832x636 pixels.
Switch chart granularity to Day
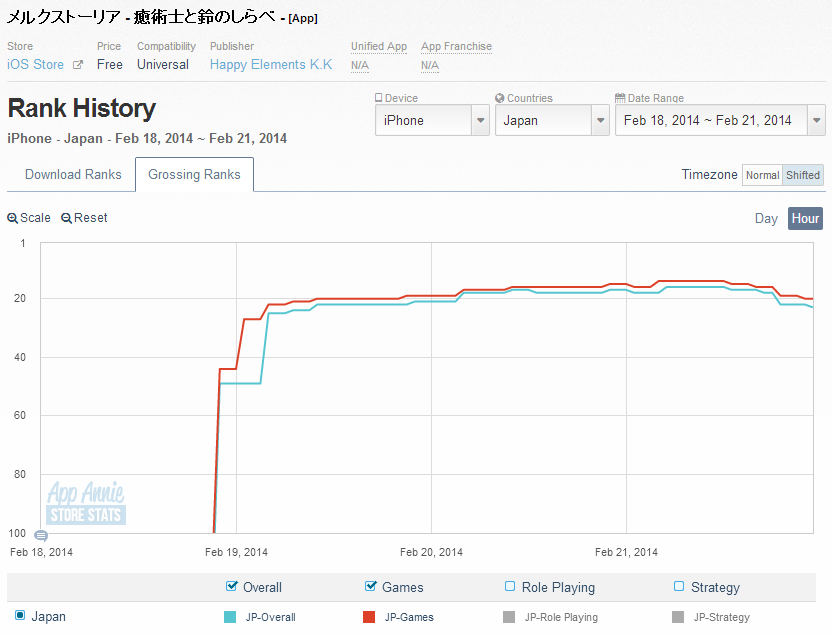pyautogui.click(x=766, y=218)
